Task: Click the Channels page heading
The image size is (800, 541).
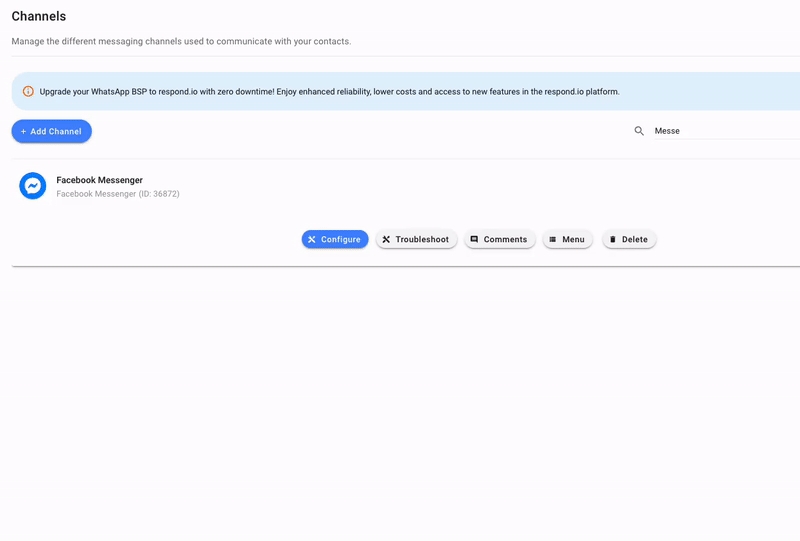Action: click(x=39, y=16)
